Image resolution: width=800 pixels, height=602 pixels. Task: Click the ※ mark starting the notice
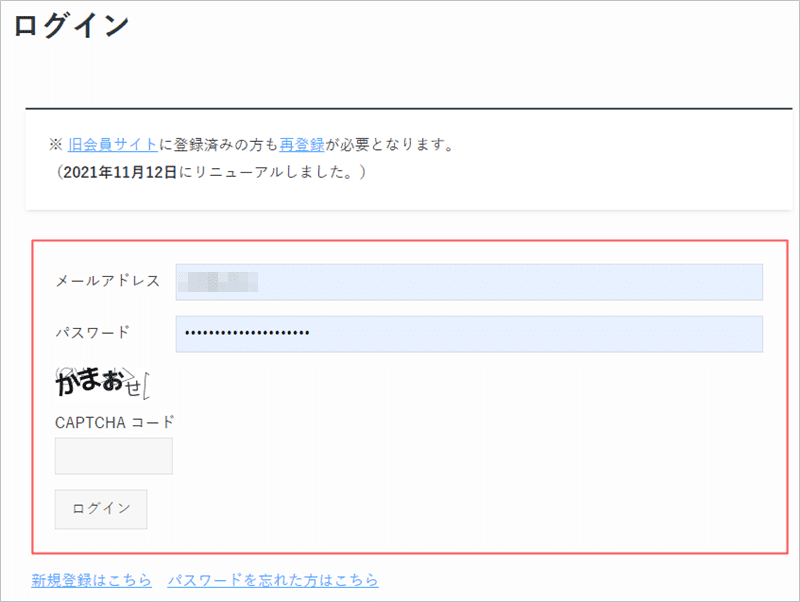[x=55, y=144]
